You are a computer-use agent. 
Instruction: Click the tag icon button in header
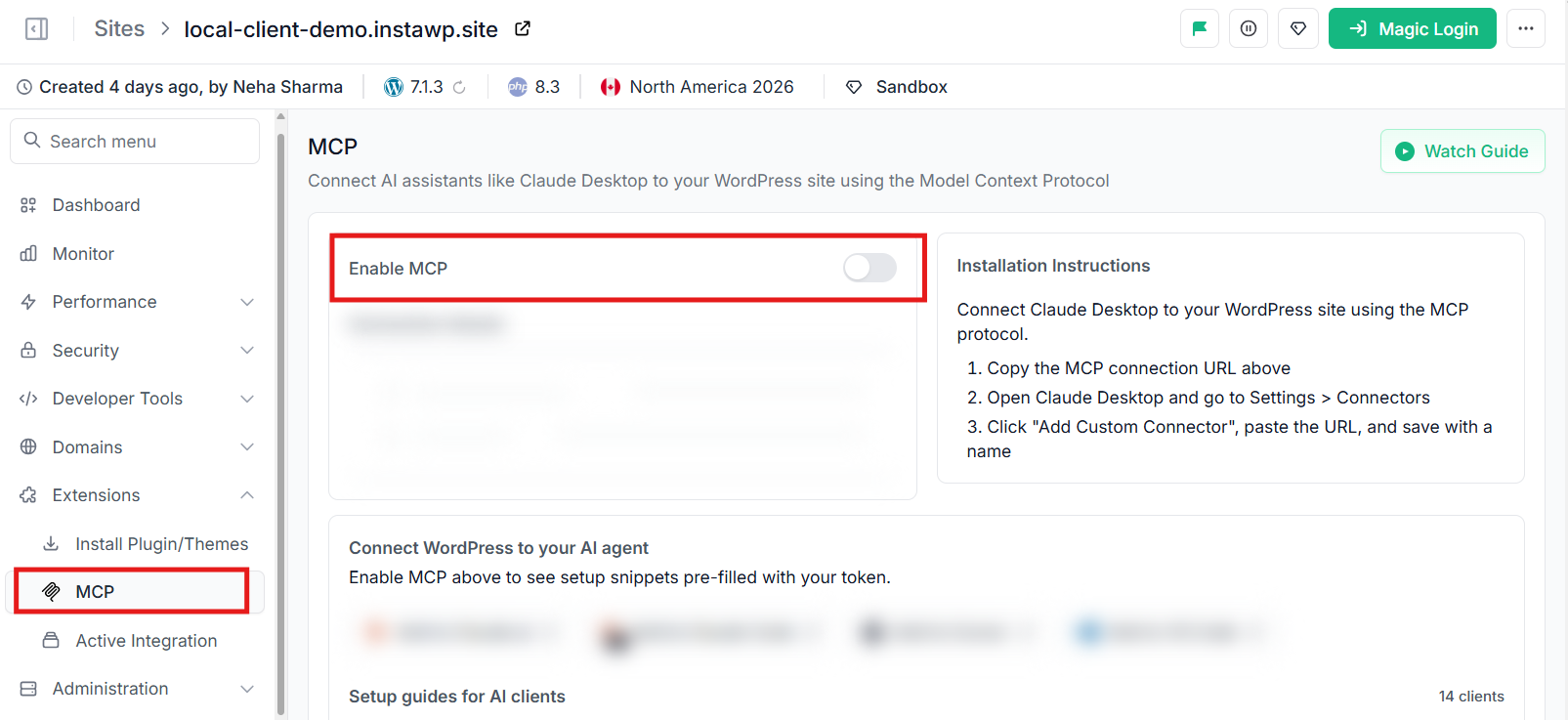(x=1298, y=28)
